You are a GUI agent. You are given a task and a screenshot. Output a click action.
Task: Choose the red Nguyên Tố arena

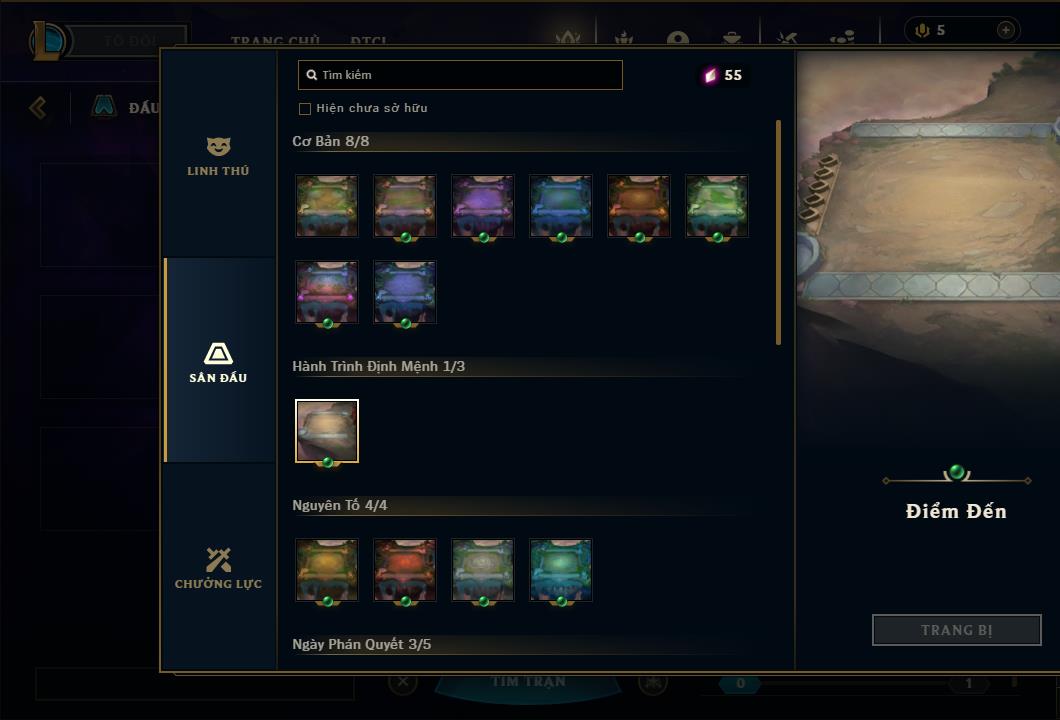click(405, 570)
